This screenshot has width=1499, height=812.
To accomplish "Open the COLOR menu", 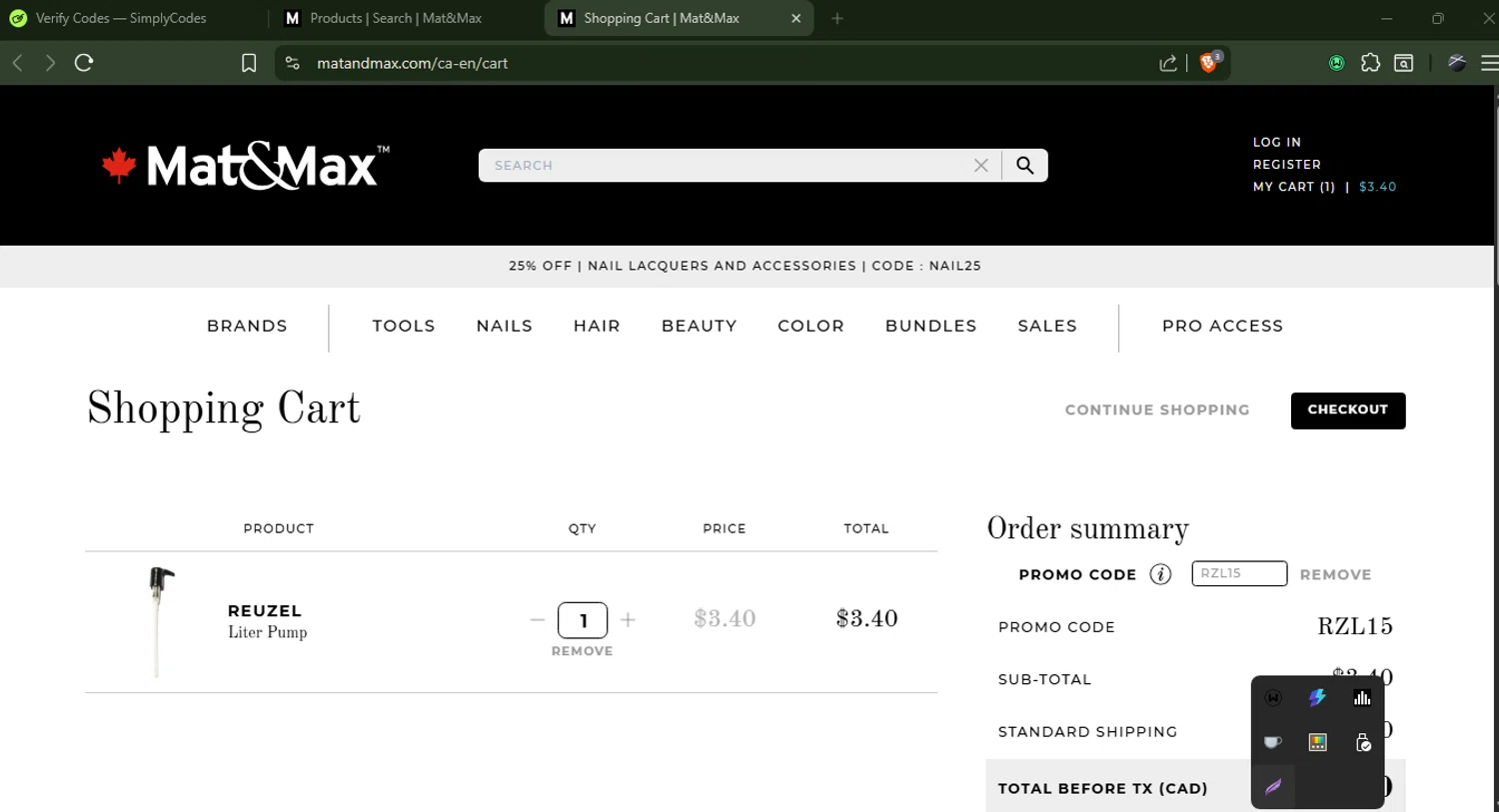I will pos(811,326).
